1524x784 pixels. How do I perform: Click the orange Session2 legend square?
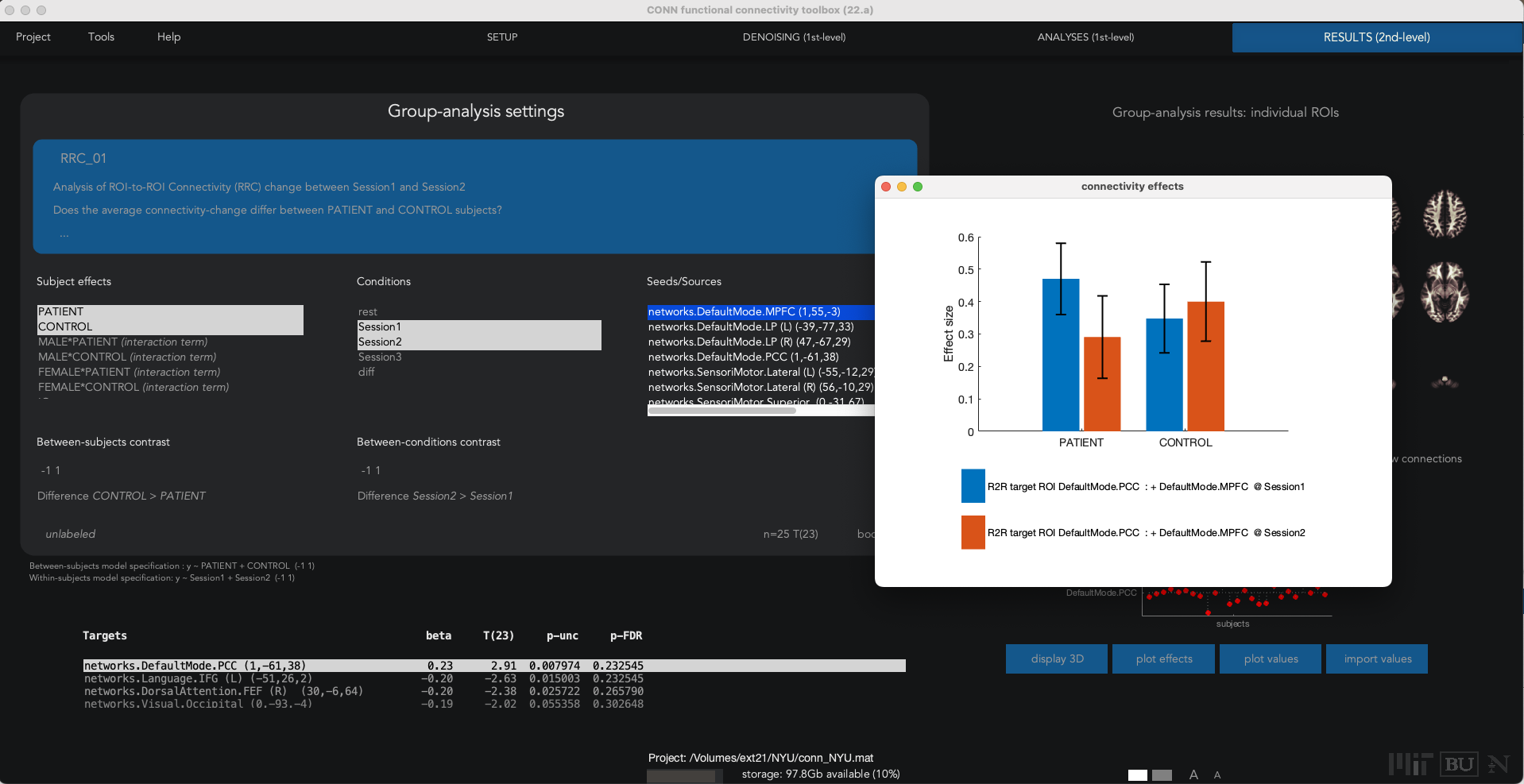973,532
